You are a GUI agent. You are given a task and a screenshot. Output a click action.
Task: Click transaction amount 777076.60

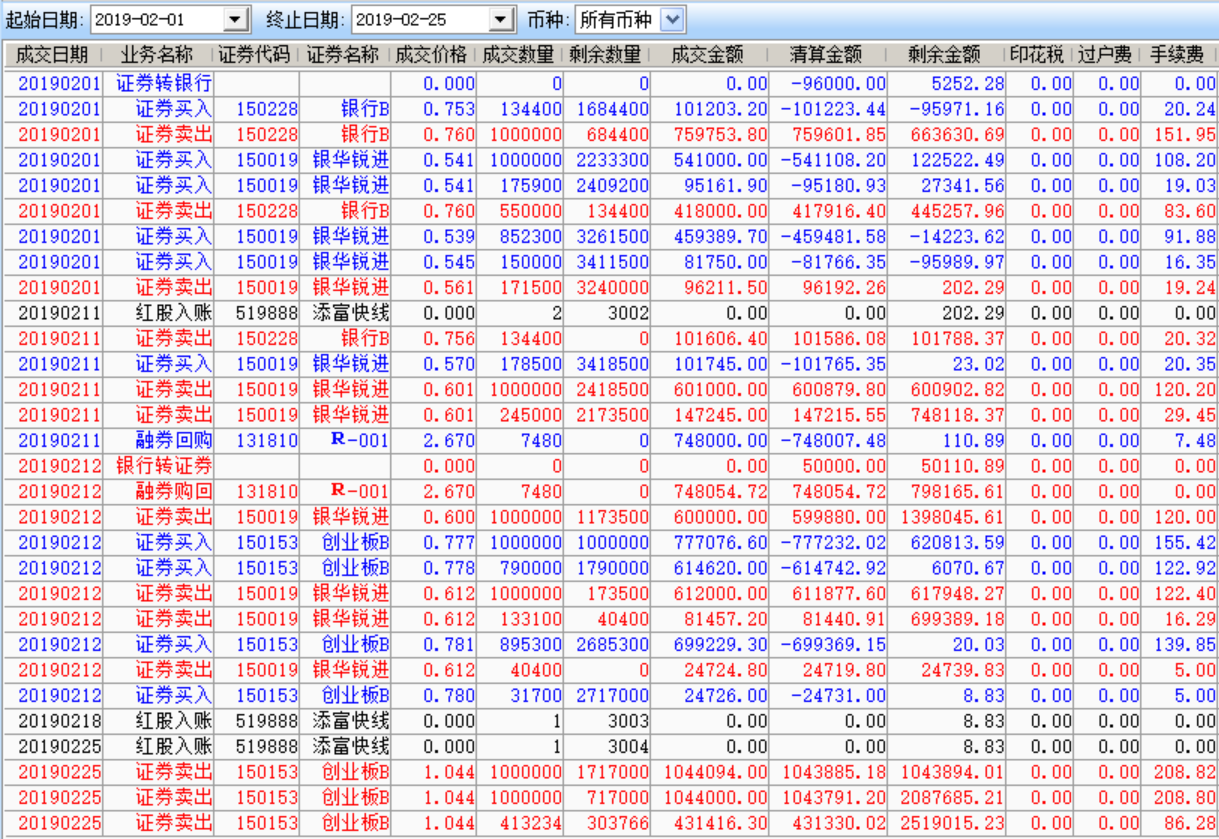[719, 543]
